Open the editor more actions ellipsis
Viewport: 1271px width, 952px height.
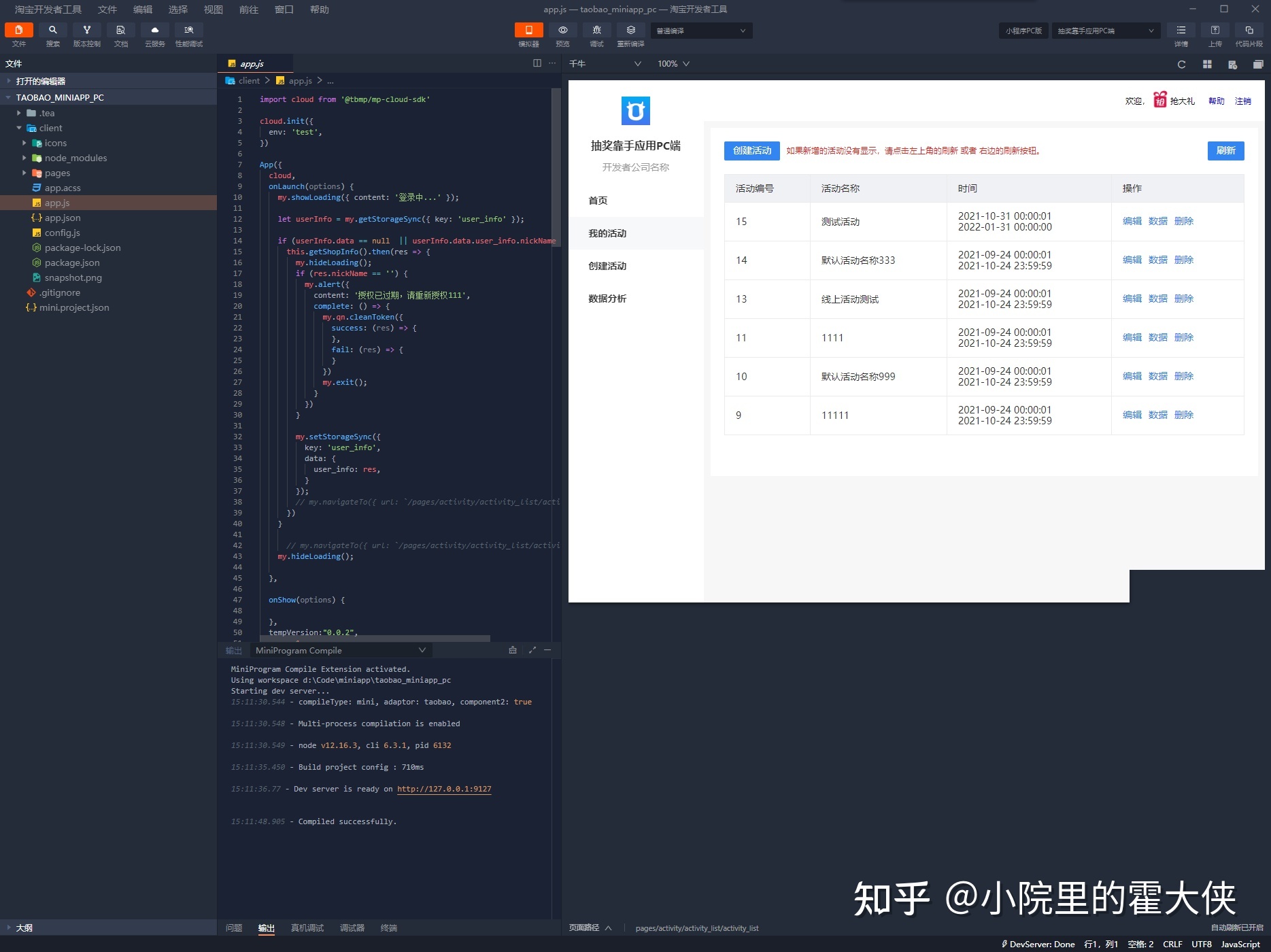click(552, 63)
